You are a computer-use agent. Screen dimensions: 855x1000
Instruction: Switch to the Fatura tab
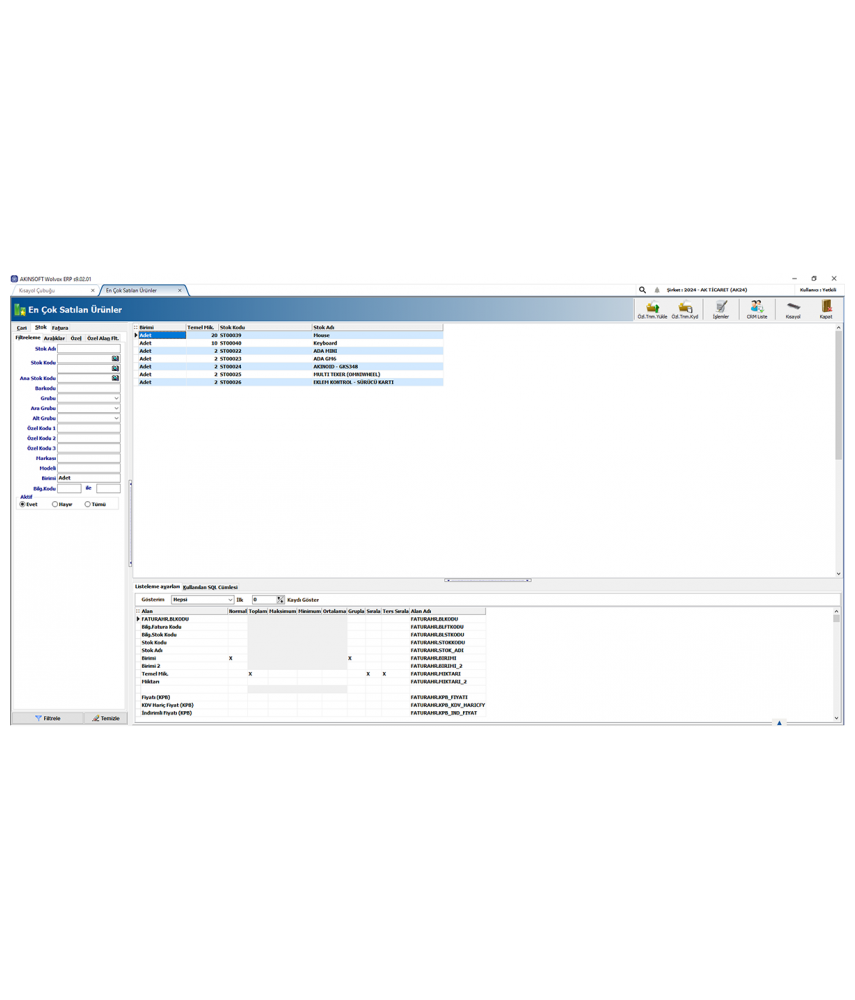coord(60,328)
